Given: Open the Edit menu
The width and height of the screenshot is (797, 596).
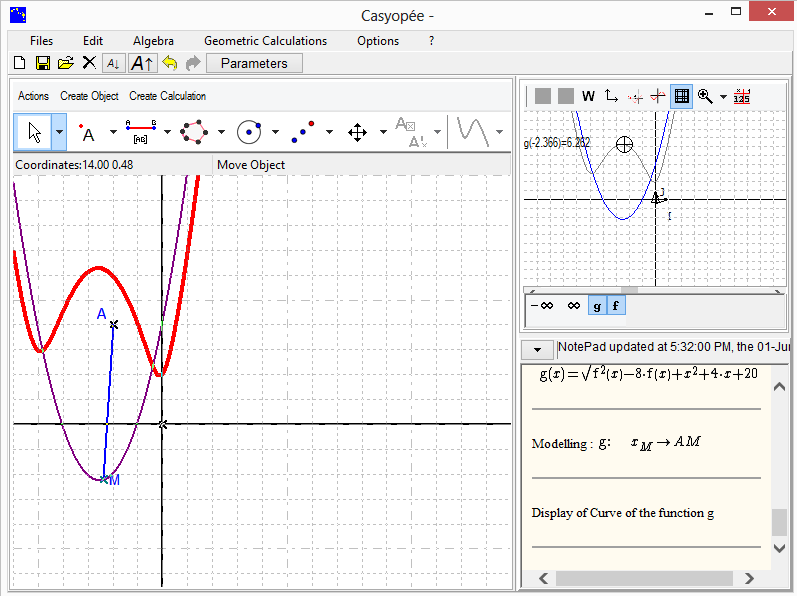Looking at the screenshot, I should pyautogui.click(x=93, y=41).
